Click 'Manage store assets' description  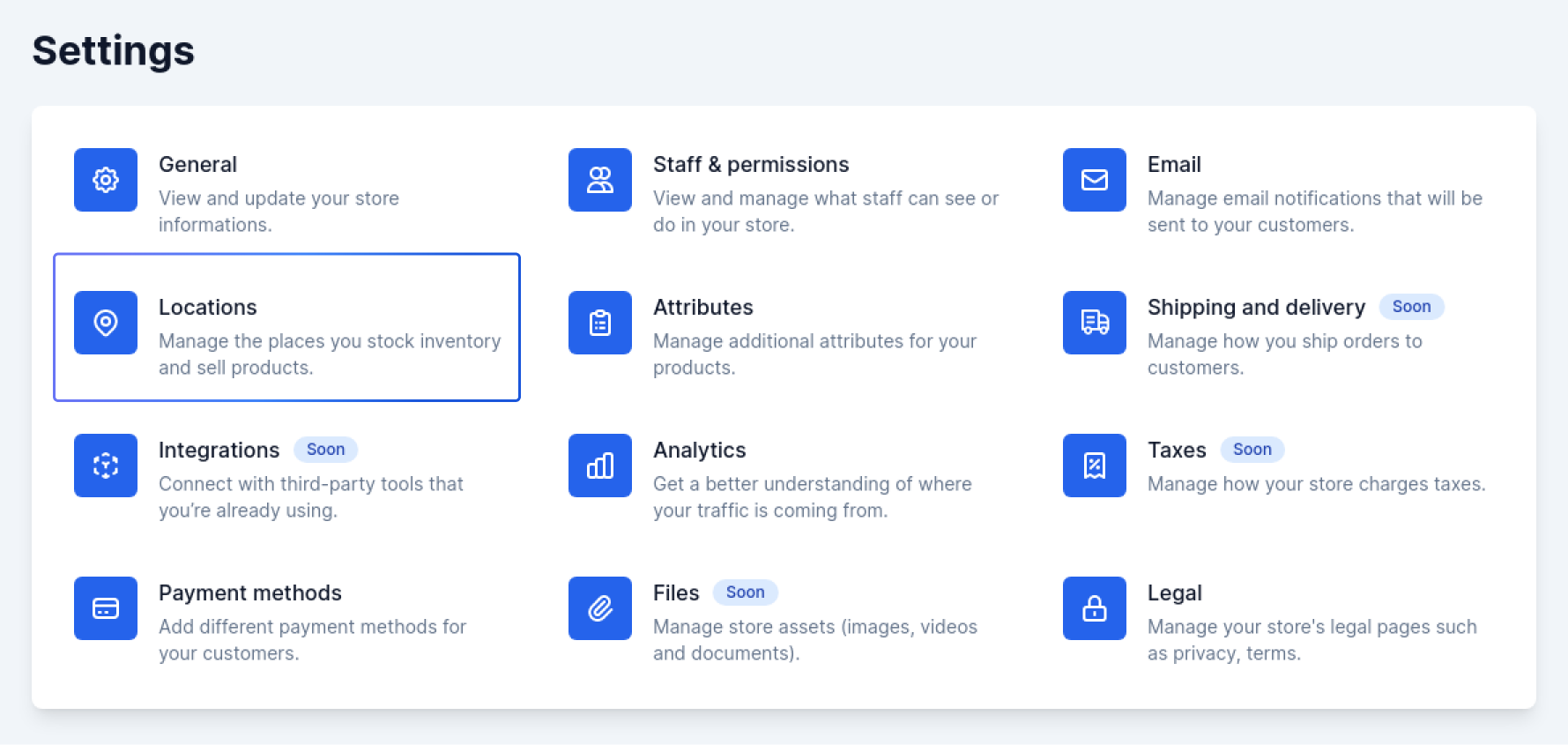tap(815, 640)
